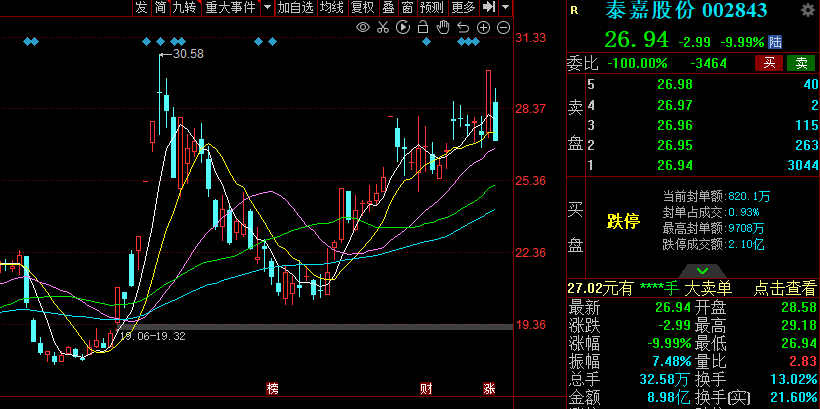The image size is (820, 409).
Task: Start the circular replay playback icon
Action: tap(403, 27)
